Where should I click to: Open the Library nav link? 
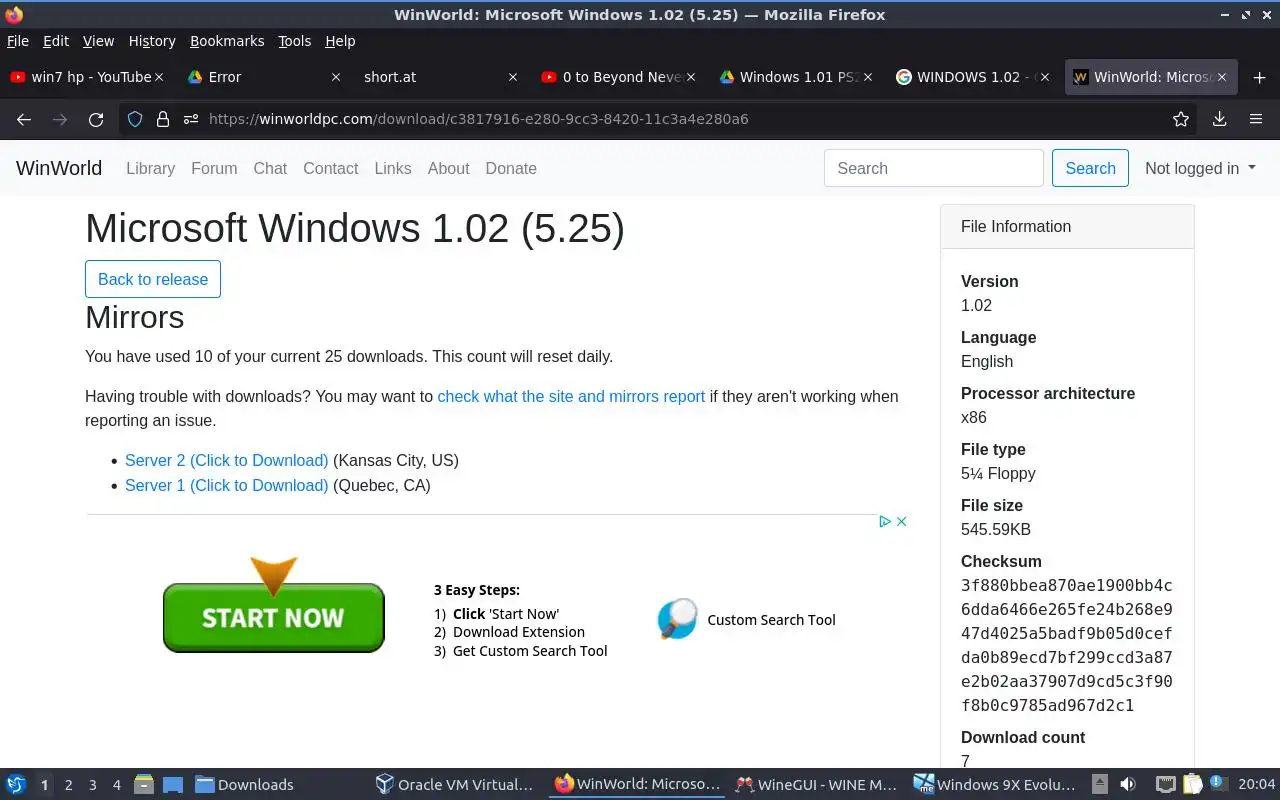pyautogui.click(x=150, y=168)
